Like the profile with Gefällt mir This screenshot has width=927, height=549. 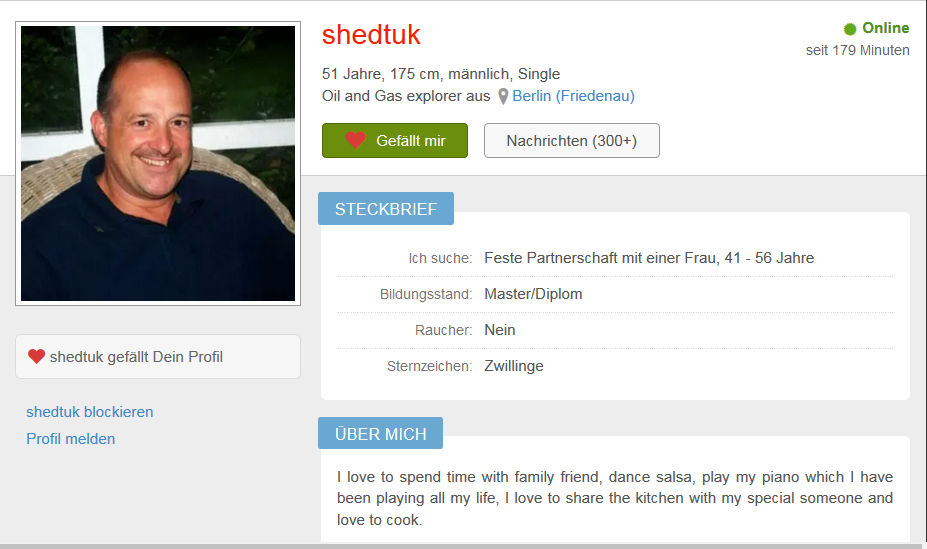click(x=395, y=141)
